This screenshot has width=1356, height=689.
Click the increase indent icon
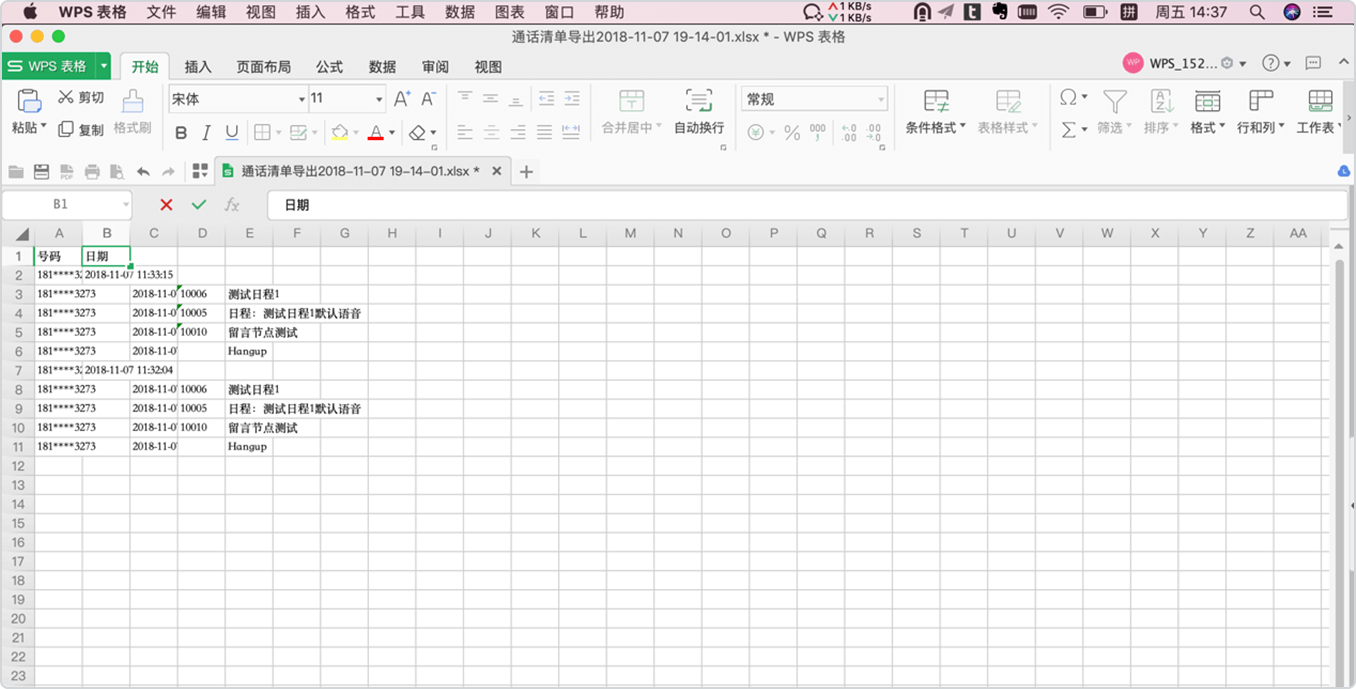pyautogui.click(x=572, y=98)
